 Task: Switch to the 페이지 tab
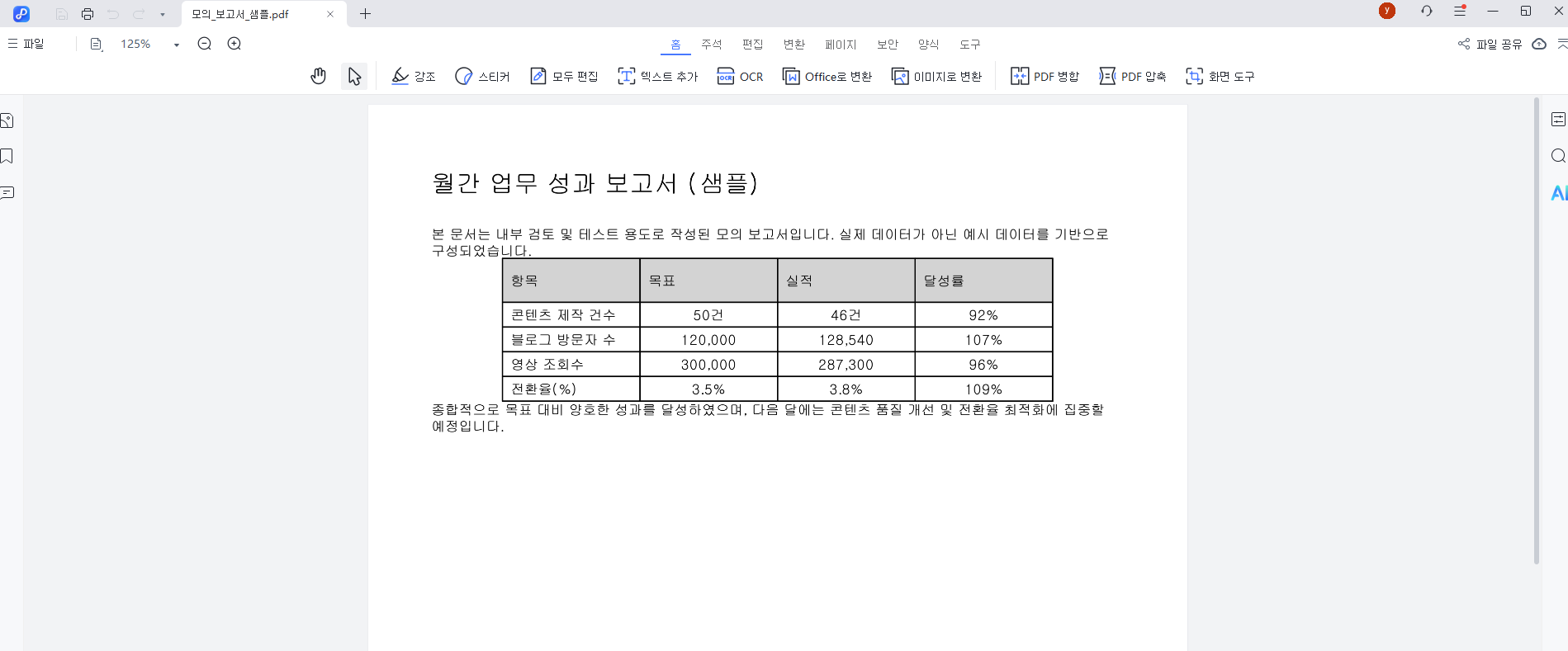pyautogui.click(x=841, y=45)
